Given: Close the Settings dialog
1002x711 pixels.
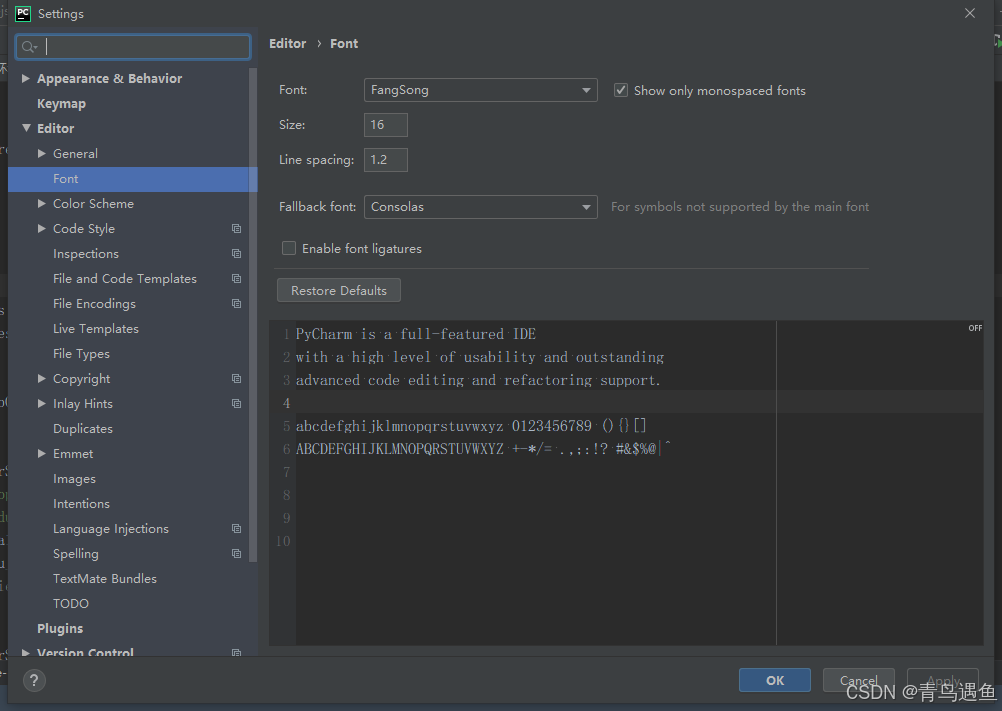Looking at the screenshot, I should point(969,13).
